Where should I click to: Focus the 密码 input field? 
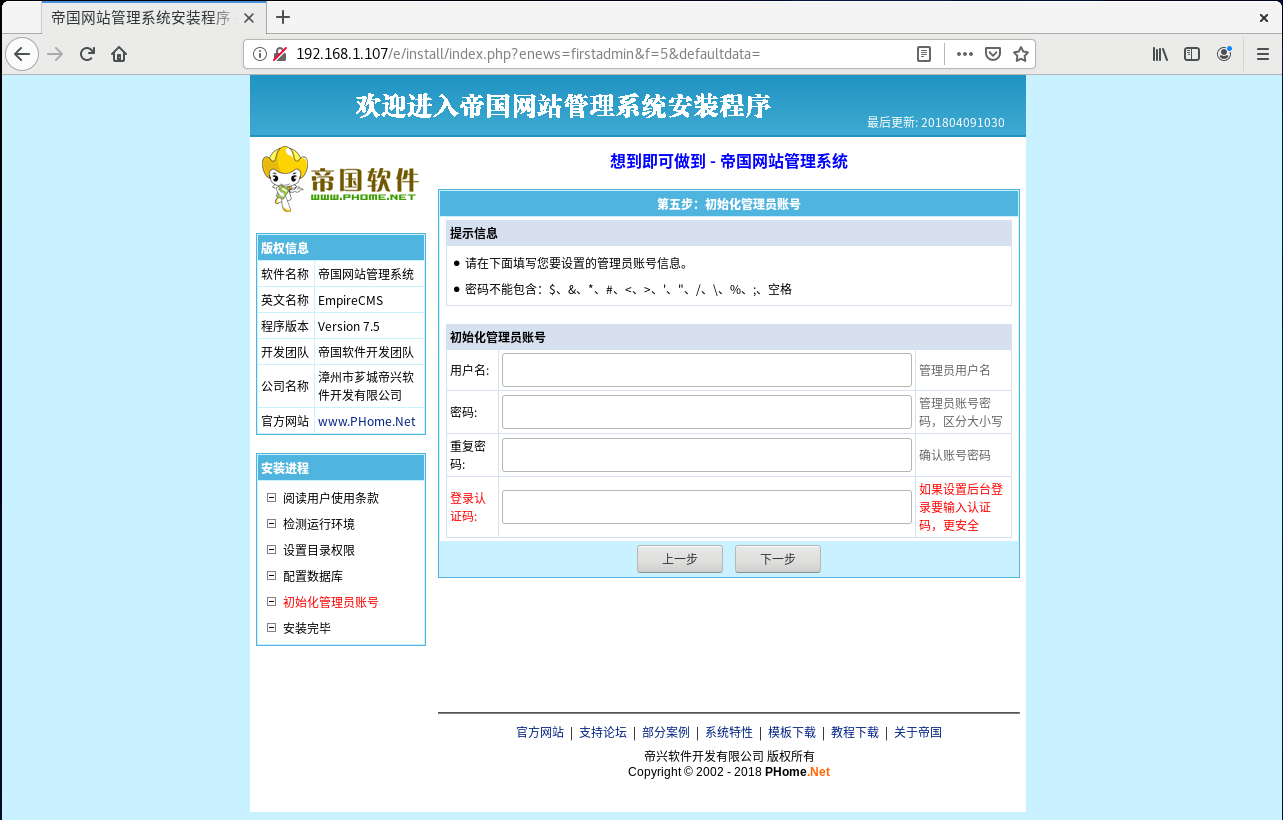[706, 412]
